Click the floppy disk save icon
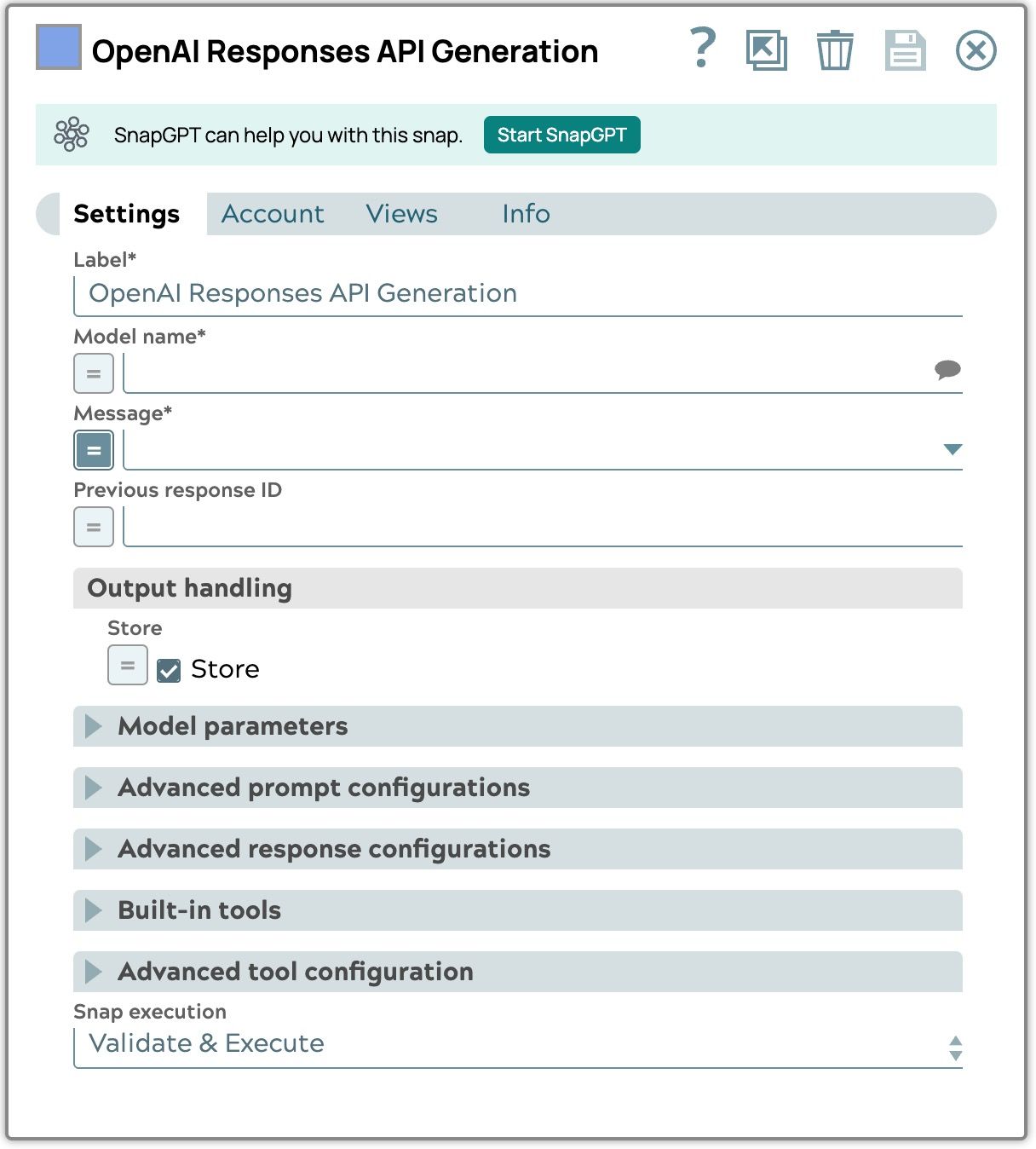1036x1149 pixels. click(905, 50)
